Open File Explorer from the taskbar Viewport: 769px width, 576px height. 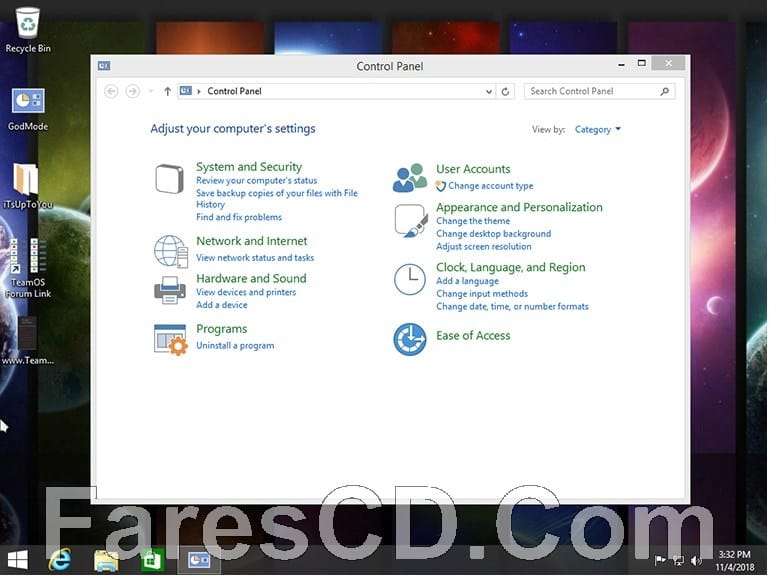pos(106,560)
